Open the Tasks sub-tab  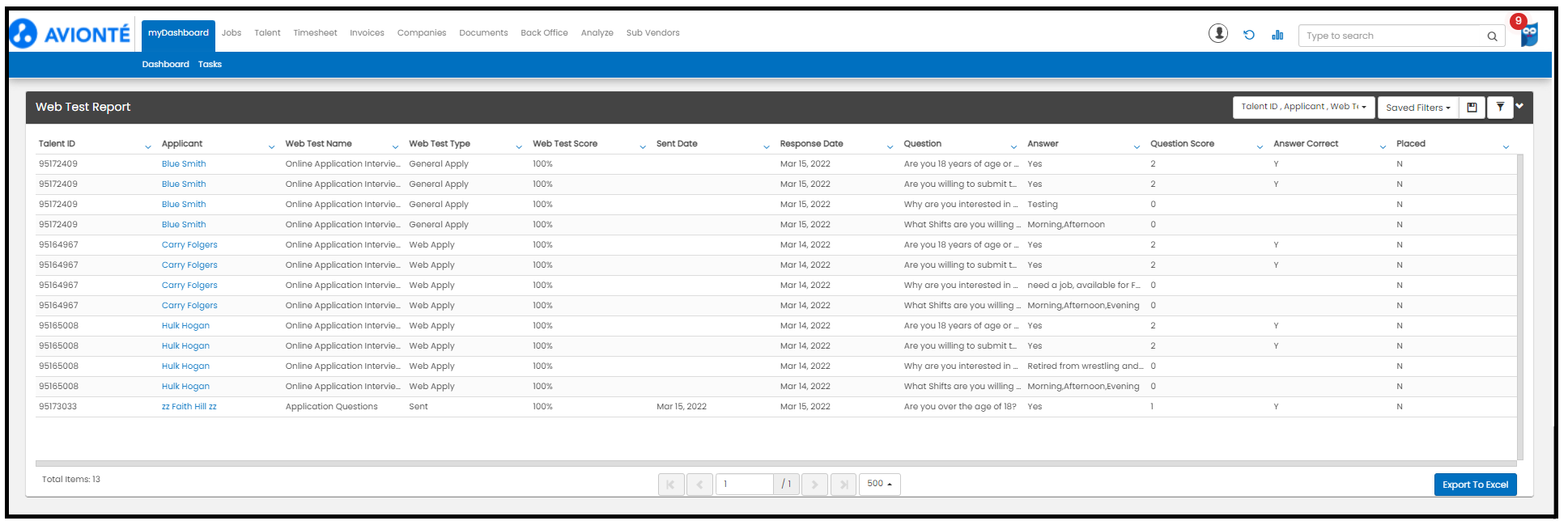click(x=210, y=65)
